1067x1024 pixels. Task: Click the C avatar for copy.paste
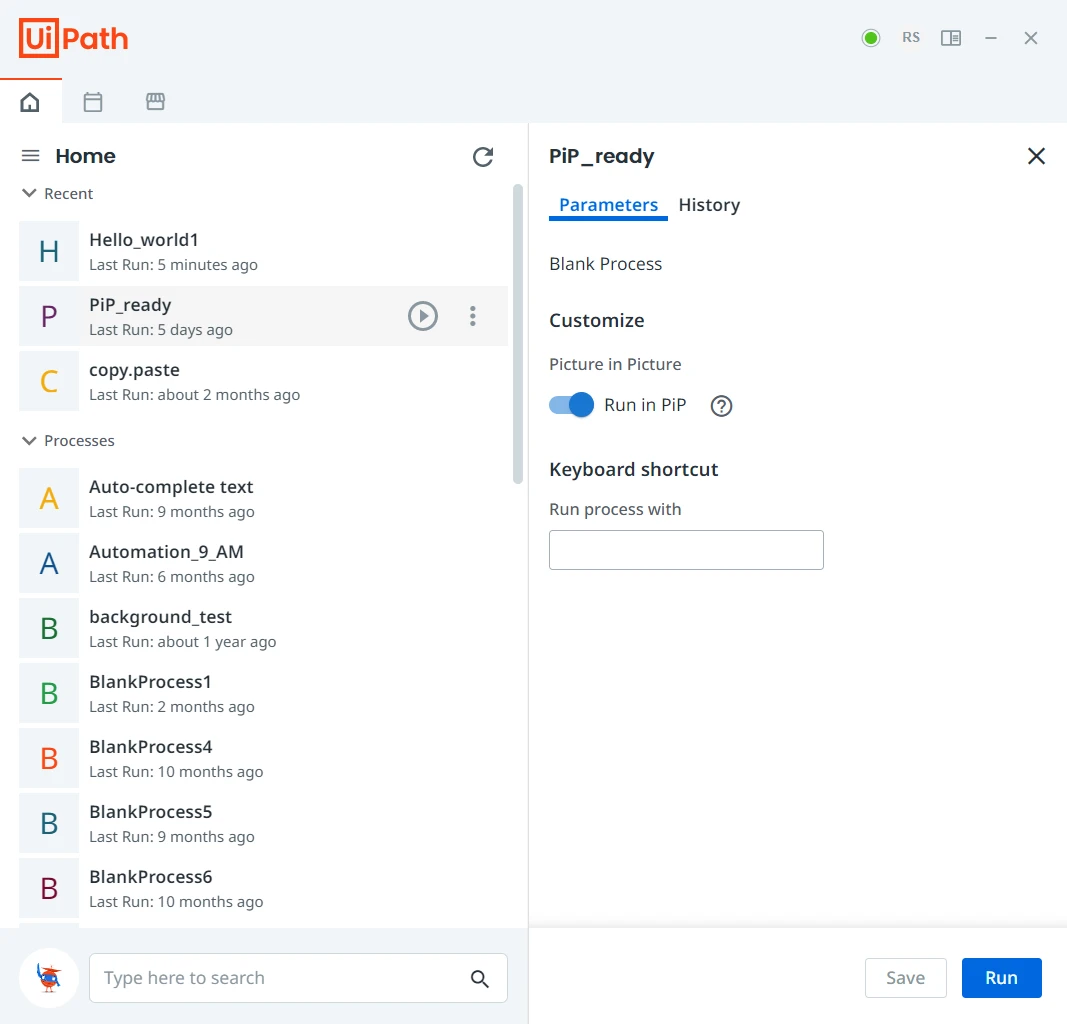49,381
